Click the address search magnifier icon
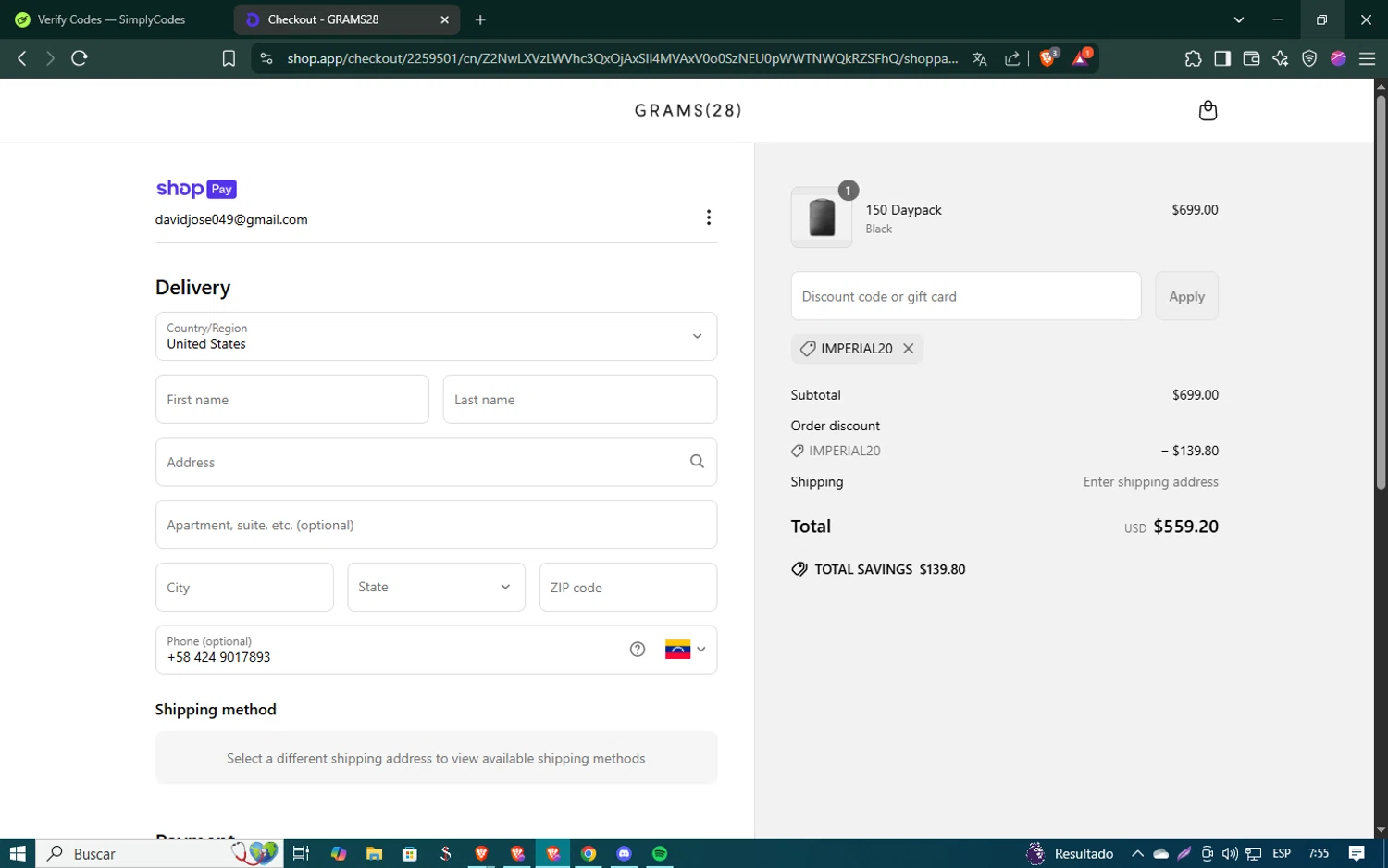This screenshot has width=1388, height=868. 697,462
